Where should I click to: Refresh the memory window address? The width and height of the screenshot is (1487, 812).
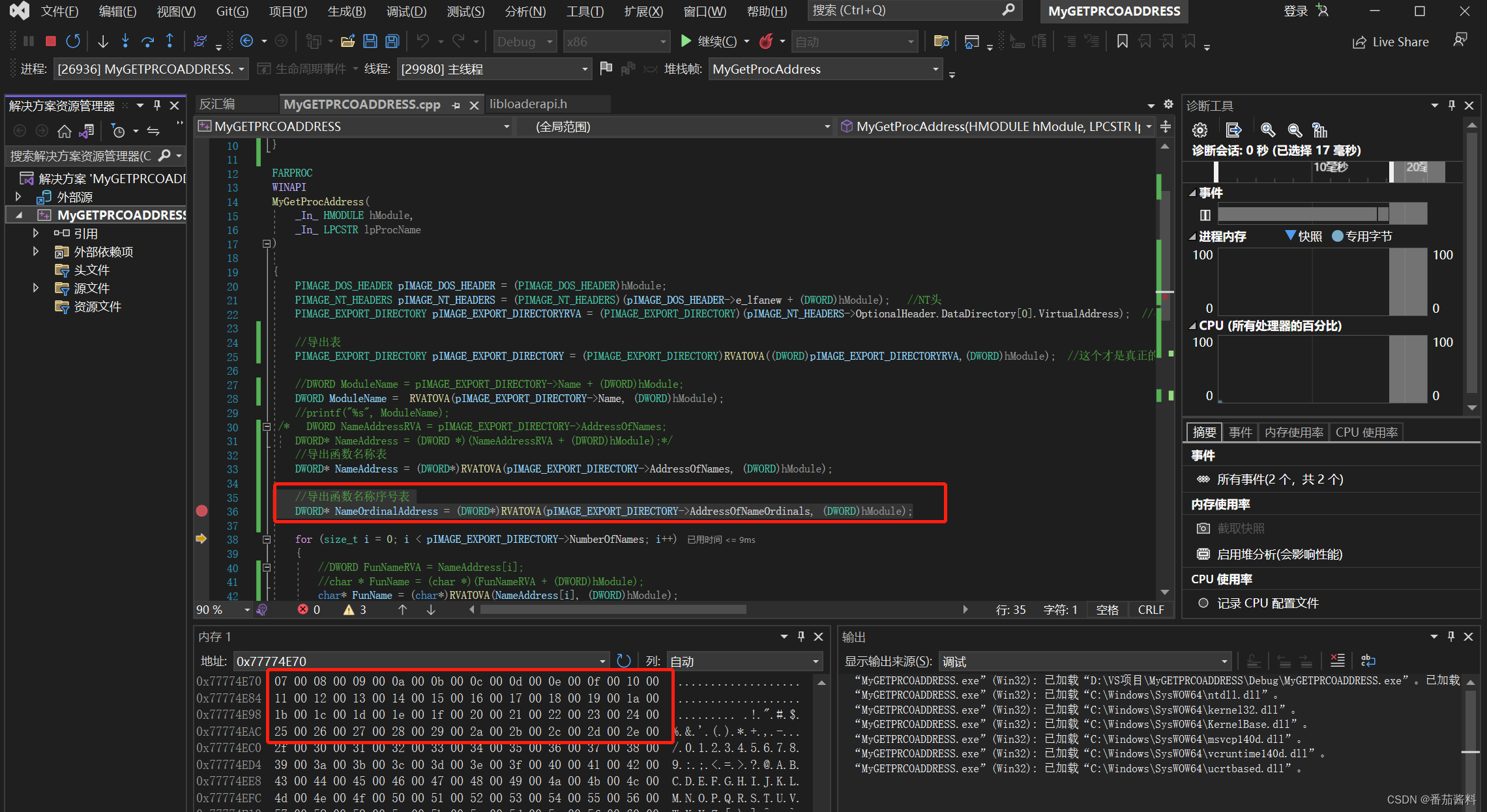coord(624,661)
